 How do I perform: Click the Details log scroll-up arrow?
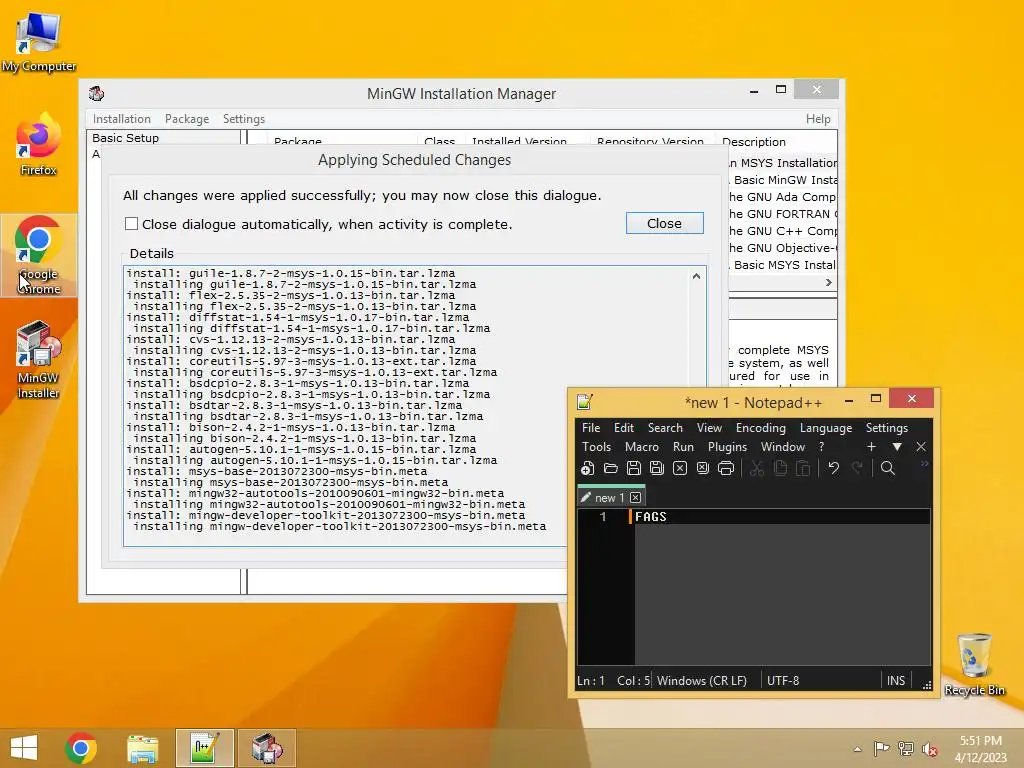(696, 276)
